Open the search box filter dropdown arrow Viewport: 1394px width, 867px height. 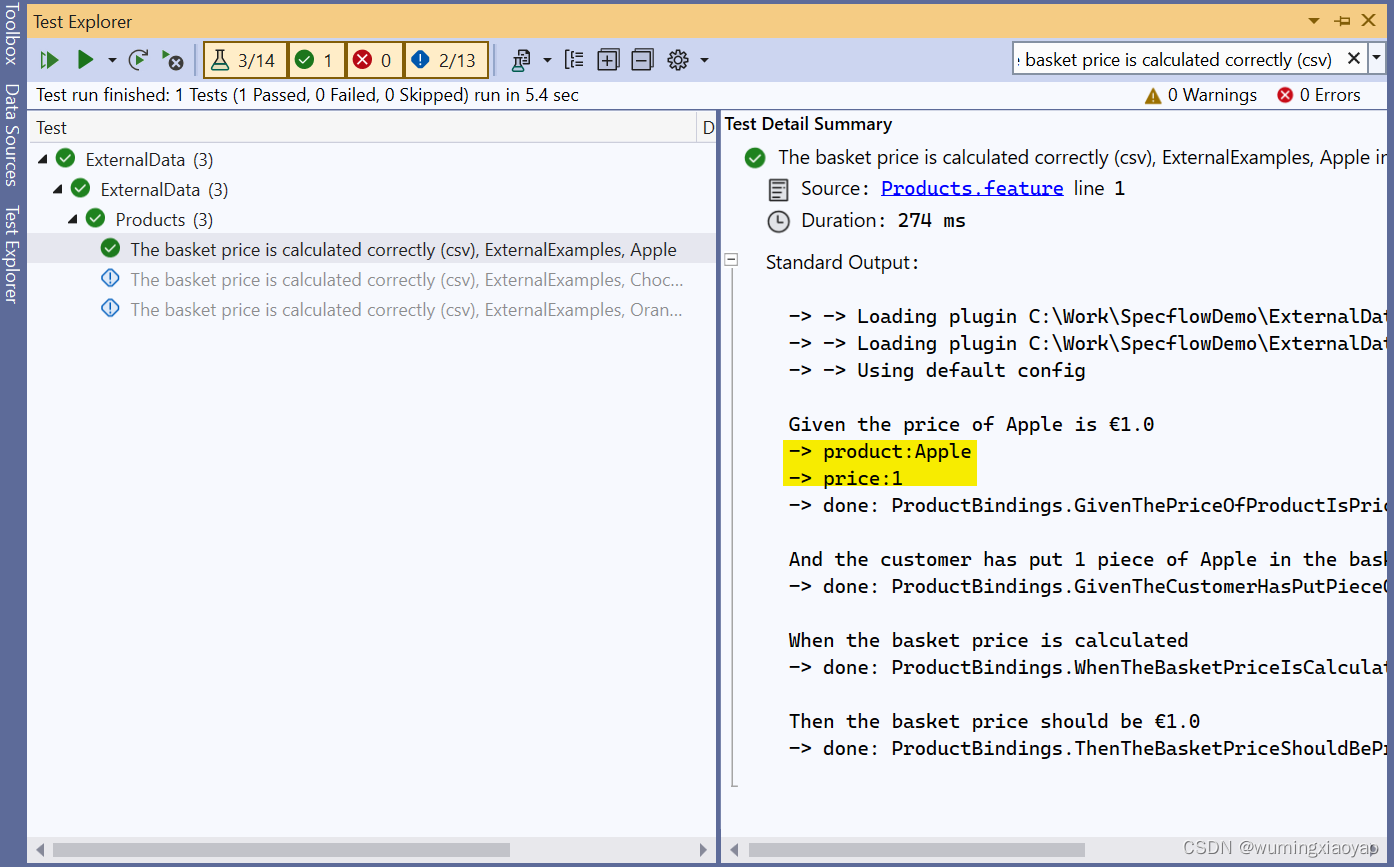tap(1377, 59)
